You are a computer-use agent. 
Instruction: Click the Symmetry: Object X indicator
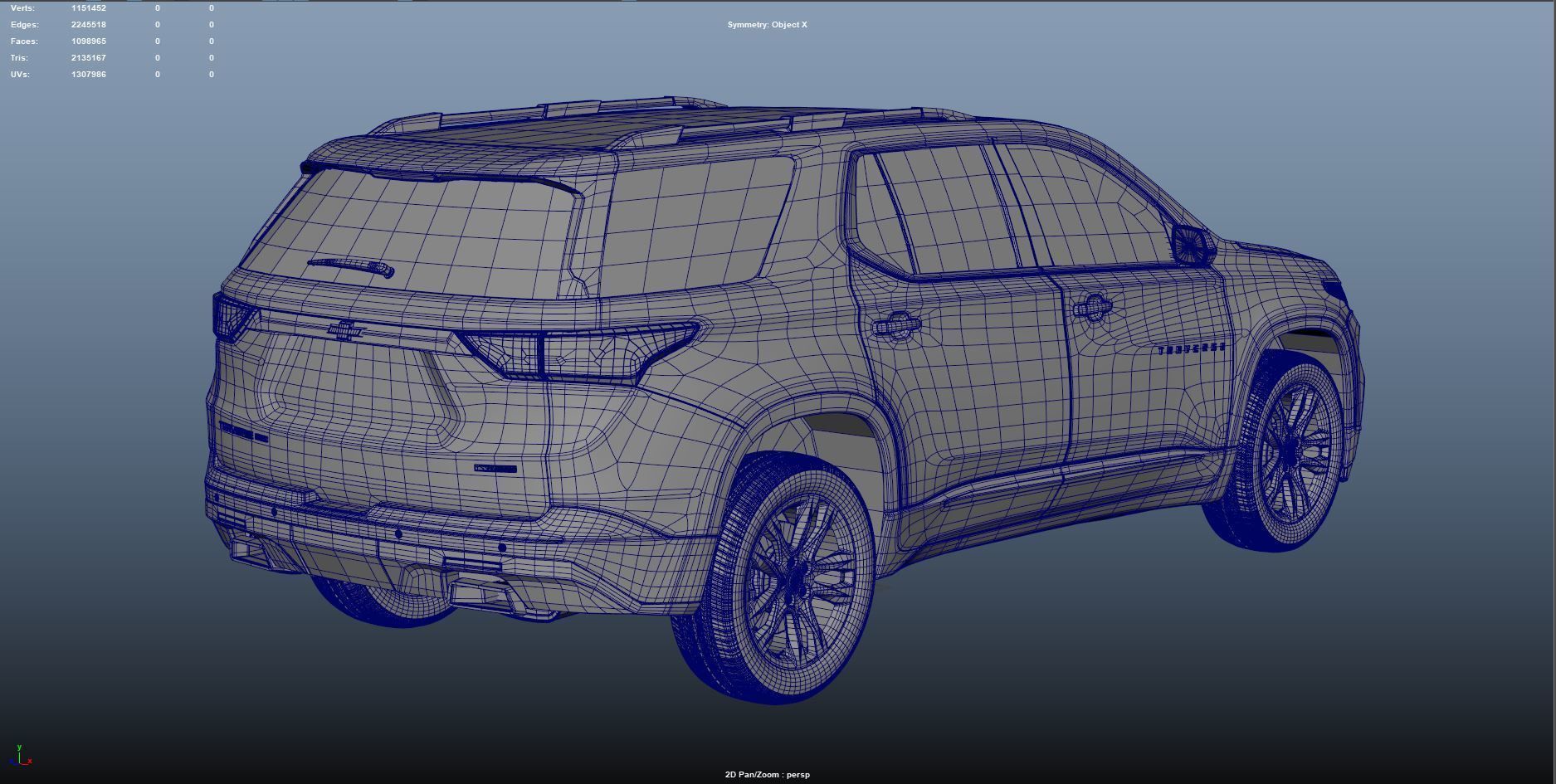(767, 25)
